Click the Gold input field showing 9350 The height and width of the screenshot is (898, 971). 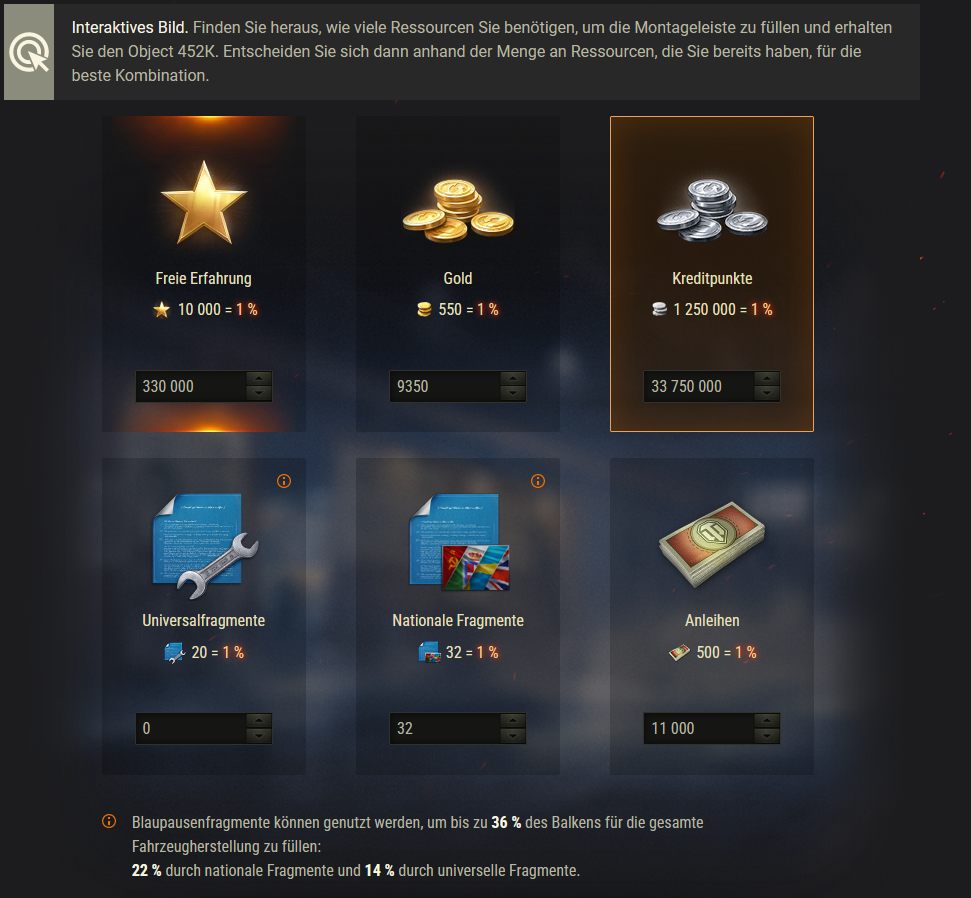click(445, 386)
